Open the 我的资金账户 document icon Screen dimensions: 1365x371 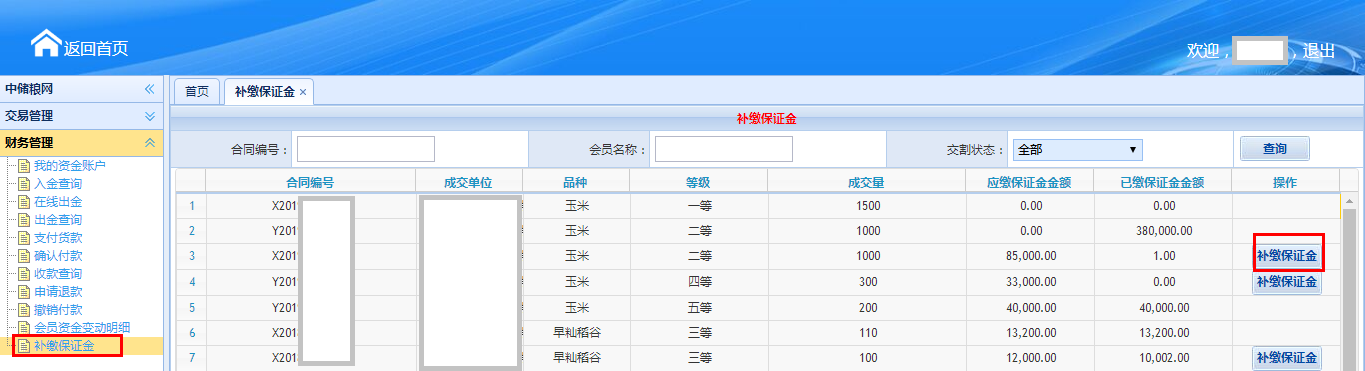click(25, 166)
